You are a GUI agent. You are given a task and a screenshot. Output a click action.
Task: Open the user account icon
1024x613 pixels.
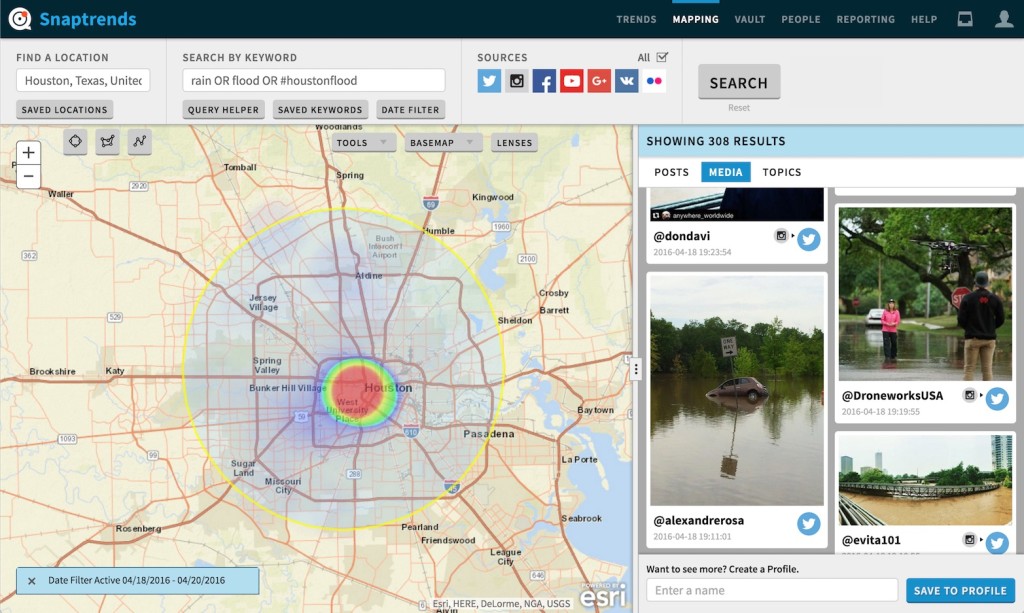(x=1004, y=19)
